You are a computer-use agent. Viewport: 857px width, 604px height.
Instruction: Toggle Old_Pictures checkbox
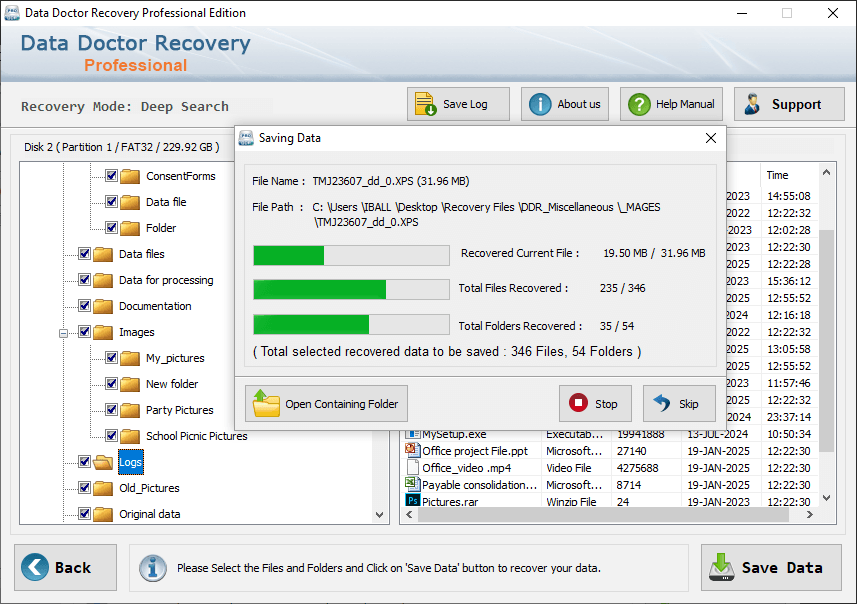pos(85,488)
